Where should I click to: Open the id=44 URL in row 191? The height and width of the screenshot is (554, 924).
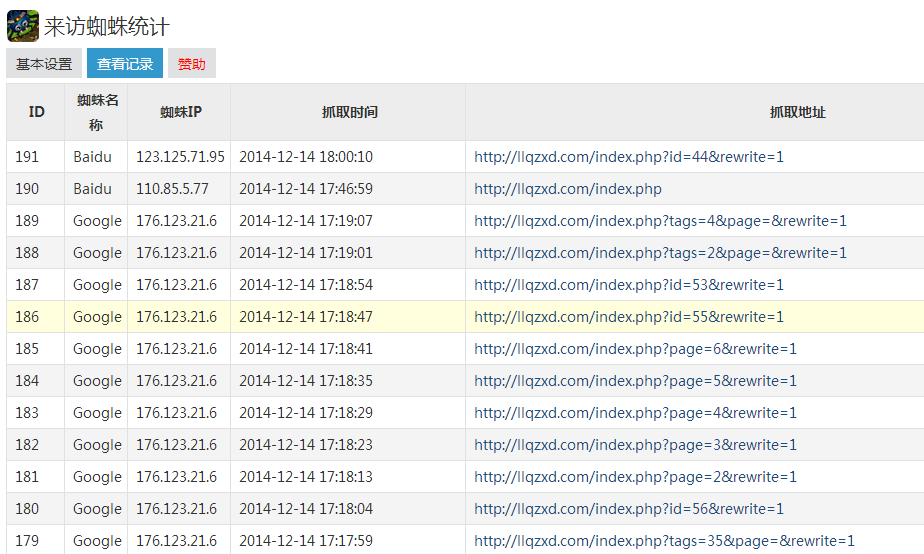click(x=629, y=157)
